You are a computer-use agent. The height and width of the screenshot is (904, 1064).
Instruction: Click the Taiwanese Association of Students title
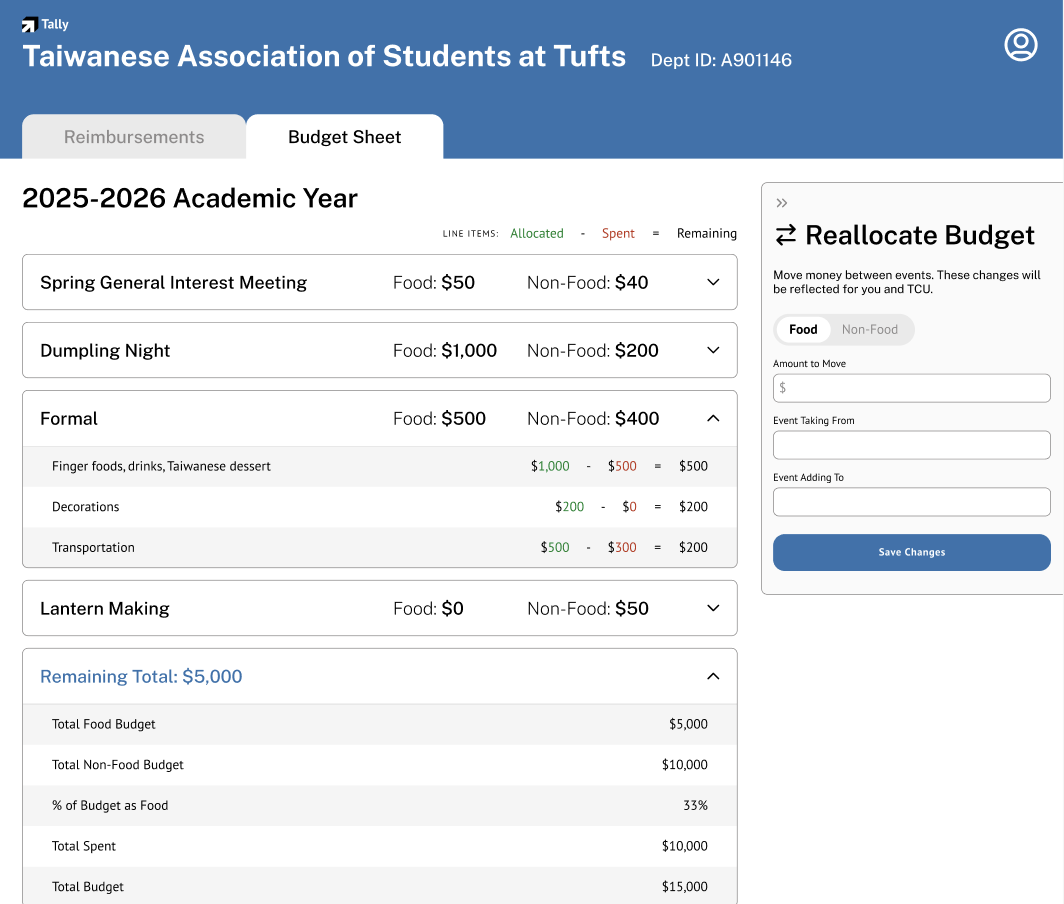coord(324,57)
